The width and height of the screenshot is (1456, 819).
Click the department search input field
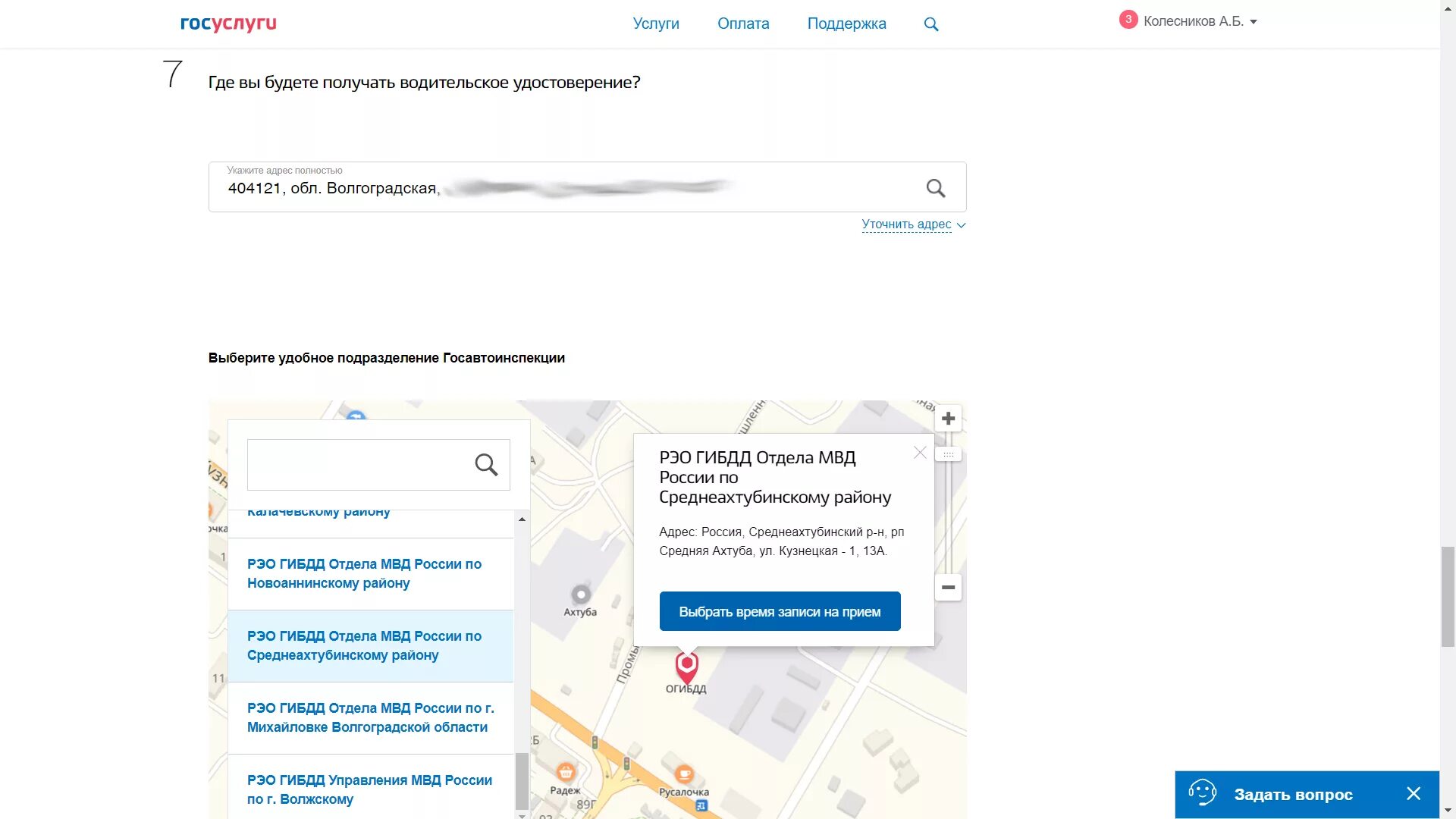coord(356,465)
